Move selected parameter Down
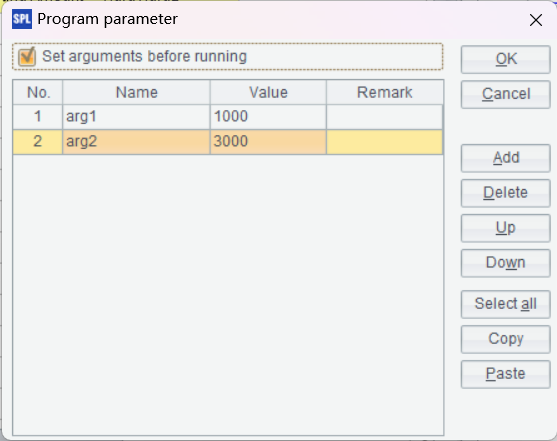The image size is (557, 441). coord(505,263)
